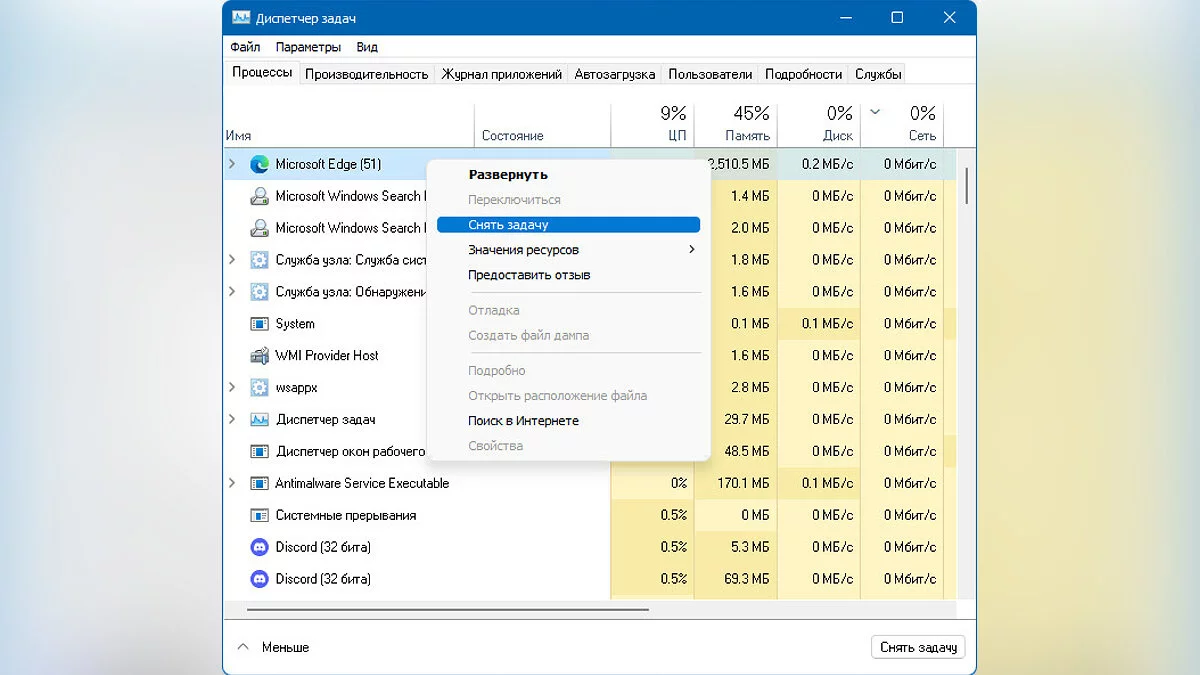1200x675 pixels.
Task: Expand the Antimalware Service Executable group
Action: 232,484
